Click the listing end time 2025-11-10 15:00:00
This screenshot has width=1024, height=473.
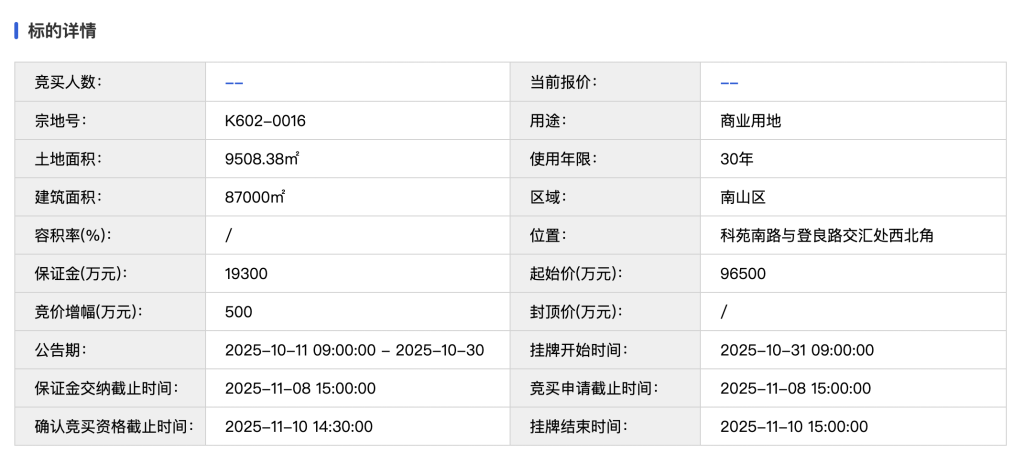point(794,426)
